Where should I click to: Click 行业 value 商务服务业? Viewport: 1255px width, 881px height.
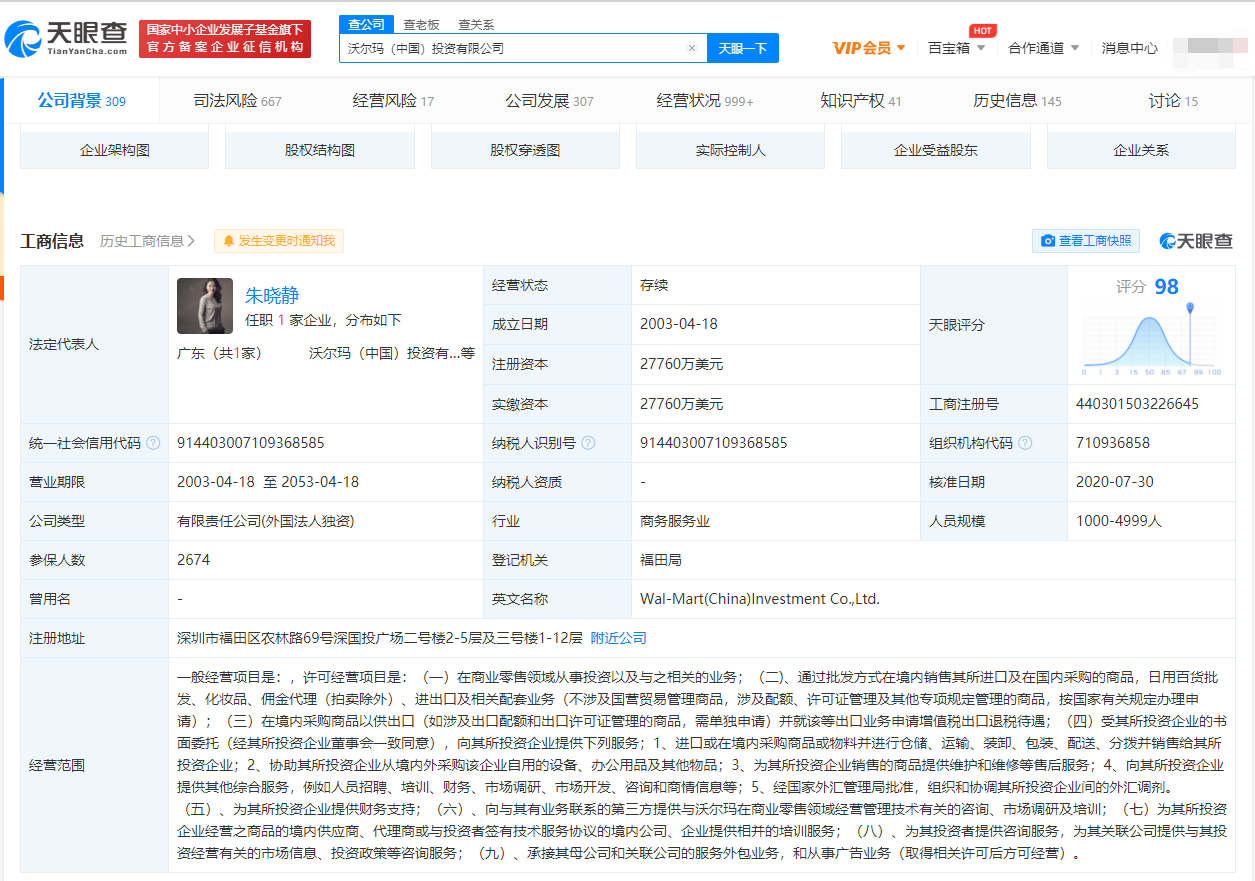click(675, 521)
